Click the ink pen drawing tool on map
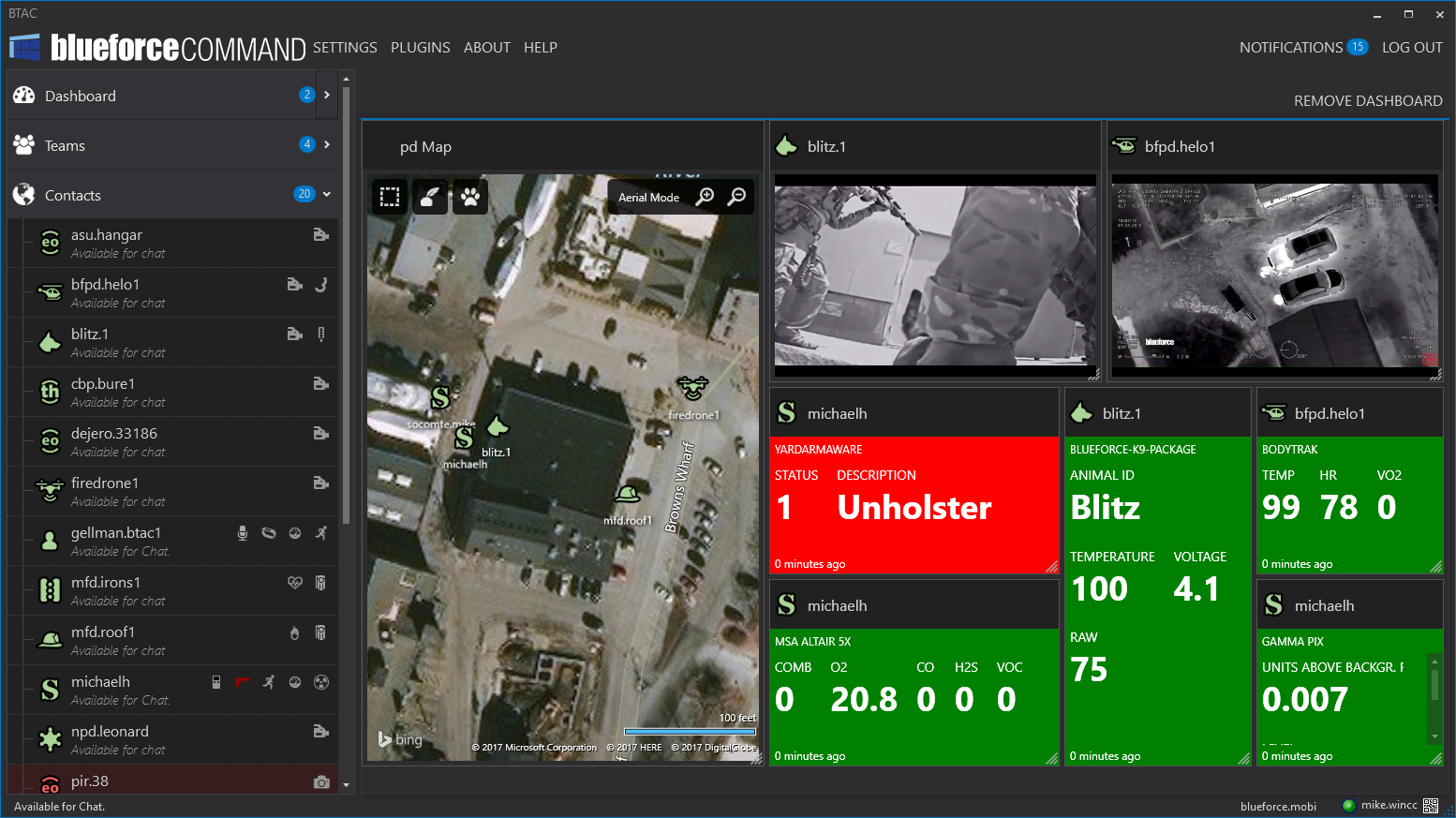 430,197
